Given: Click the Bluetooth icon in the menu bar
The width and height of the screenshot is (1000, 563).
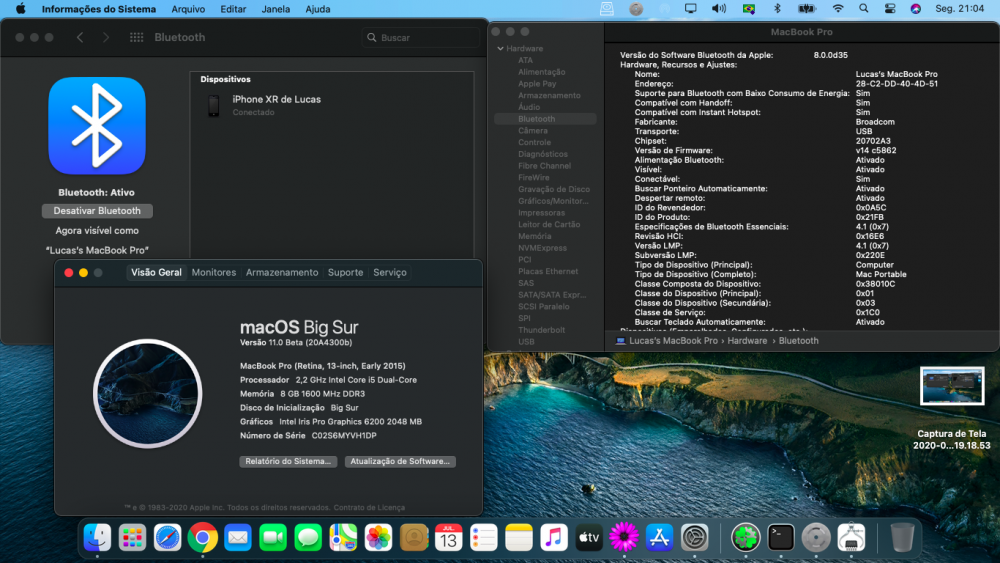Looking at the screenshot, I should 777,9.
